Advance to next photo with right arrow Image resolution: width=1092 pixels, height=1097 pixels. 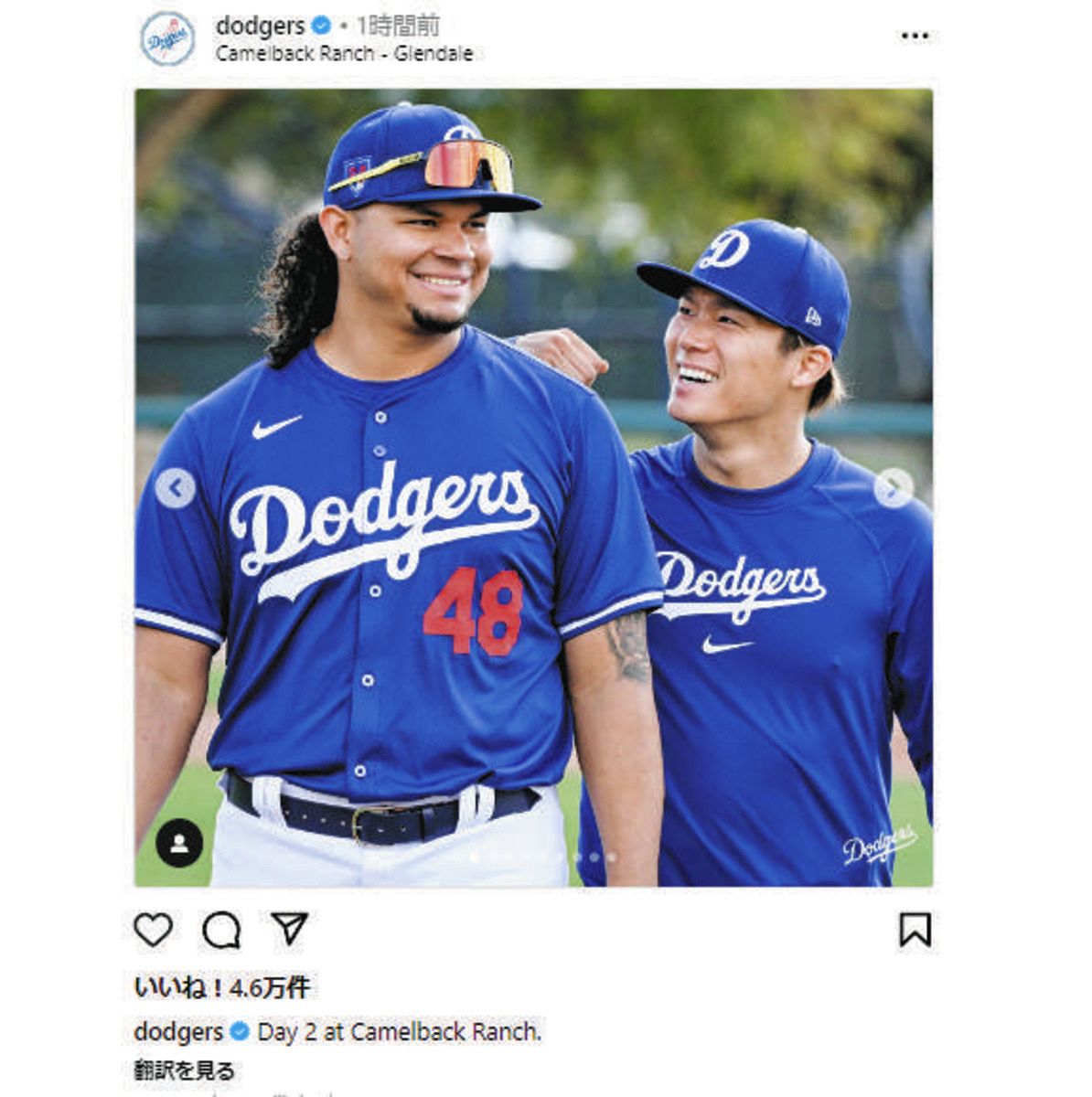pyautogui.click(x=893, y=488)
